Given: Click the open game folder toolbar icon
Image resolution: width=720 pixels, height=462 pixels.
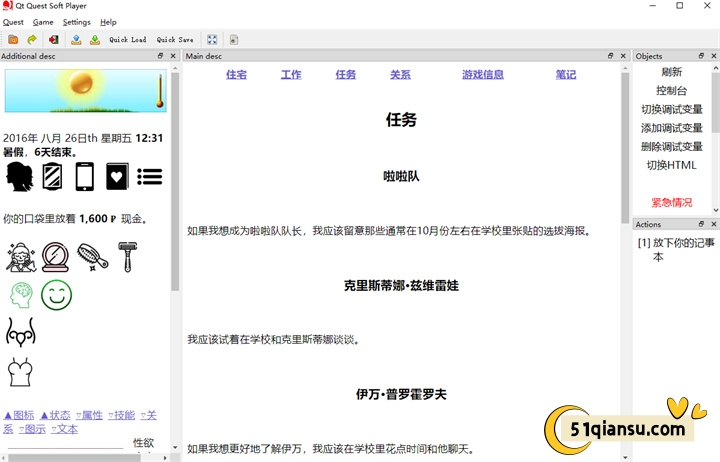Looking at the screenshot, I should coord(13,40).
